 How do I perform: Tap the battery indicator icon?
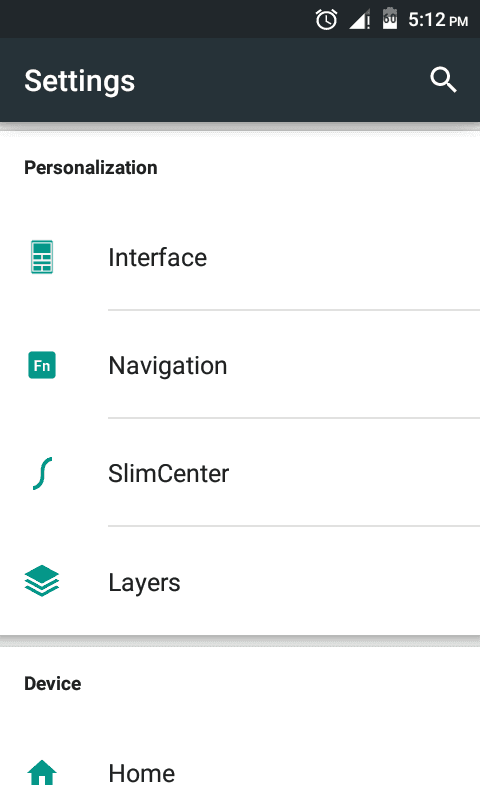click(x=390, y=18)
